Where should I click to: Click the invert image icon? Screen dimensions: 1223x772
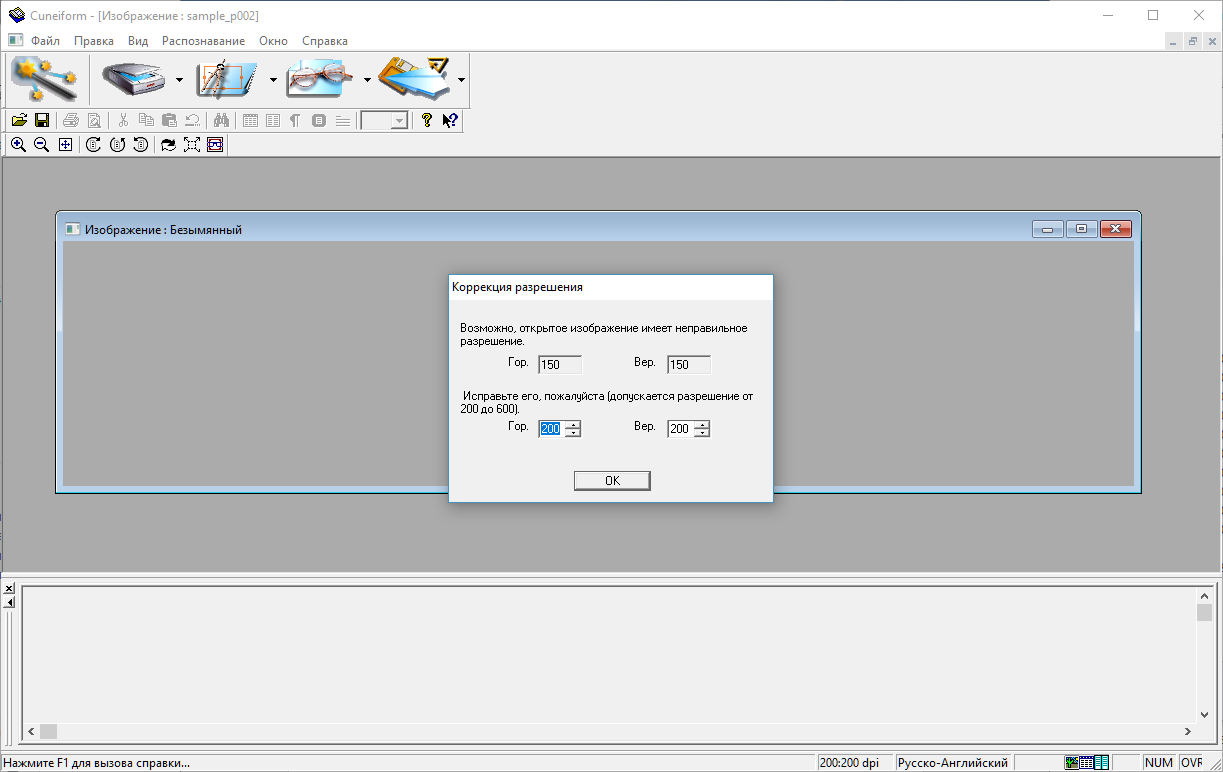169,145
